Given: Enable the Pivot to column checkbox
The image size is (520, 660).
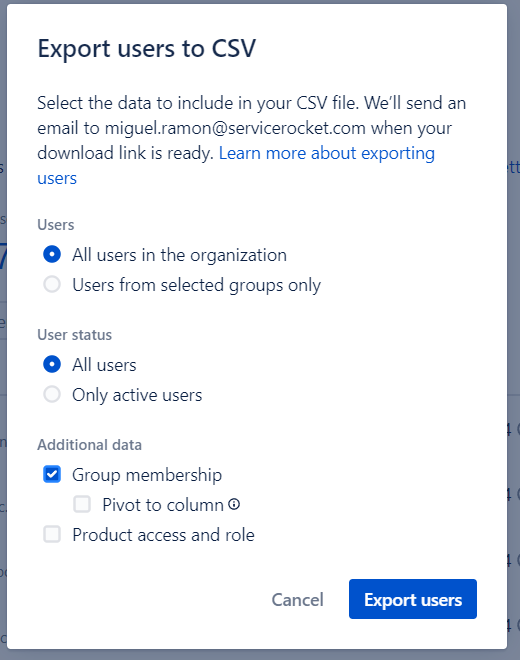Looking at the screenshot, I should [x=82, y=504].
